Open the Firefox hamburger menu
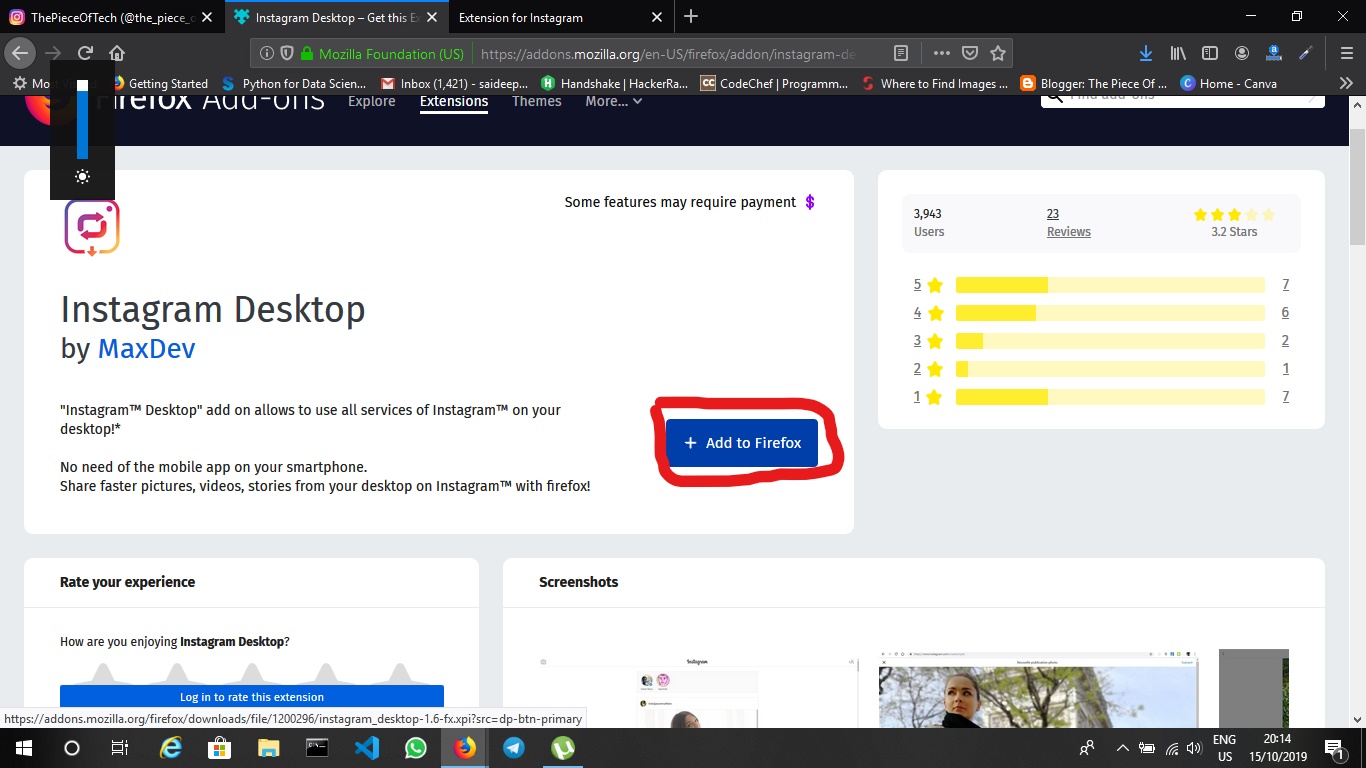This screenshot has height=768, width=1366. pyautogui.click(x=1346, y=53)
